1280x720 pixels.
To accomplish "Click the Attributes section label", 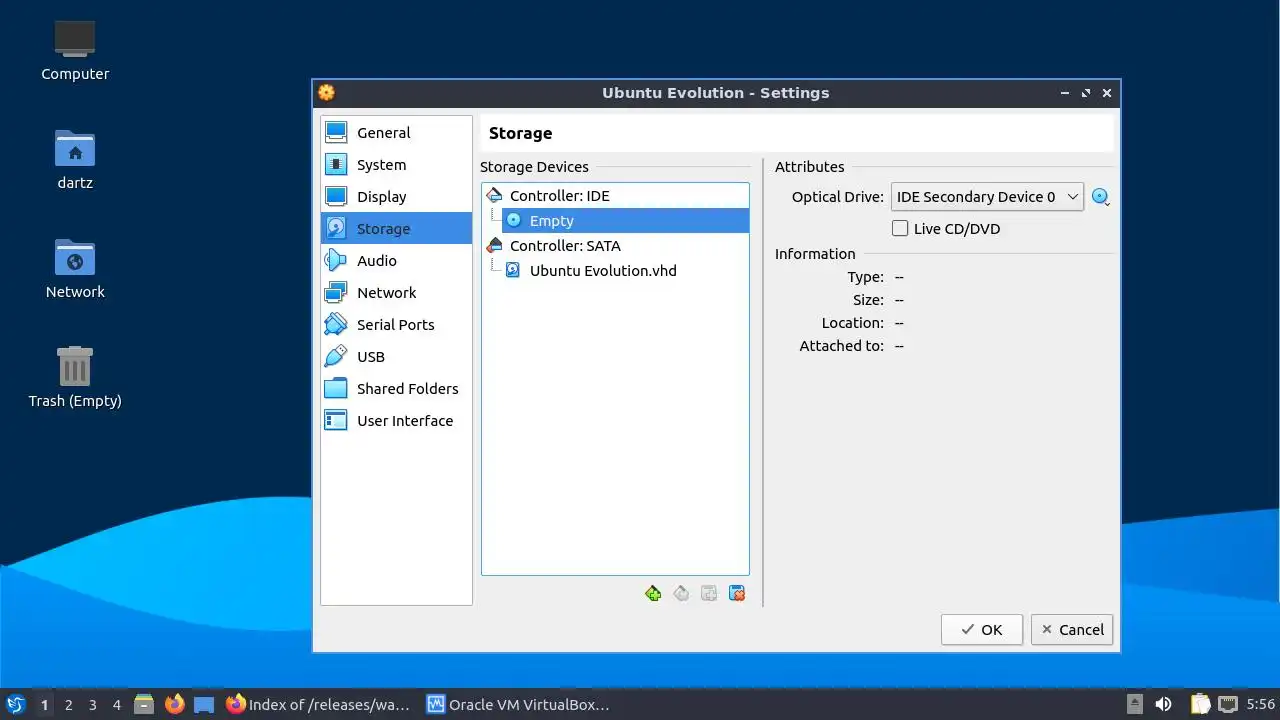I will [x=809, y=167].
